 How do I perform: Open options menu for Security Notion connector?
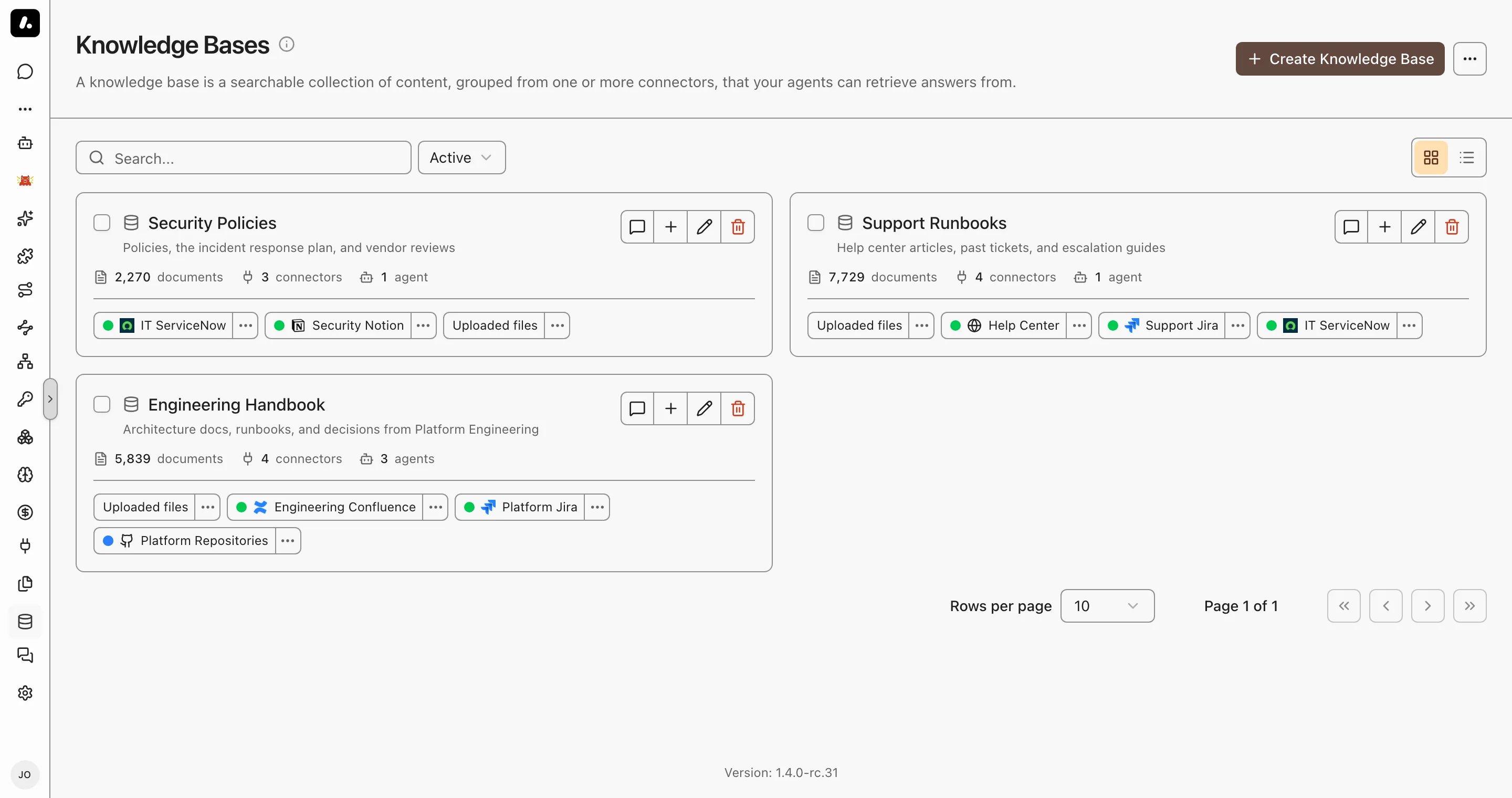tap(423, 325)
